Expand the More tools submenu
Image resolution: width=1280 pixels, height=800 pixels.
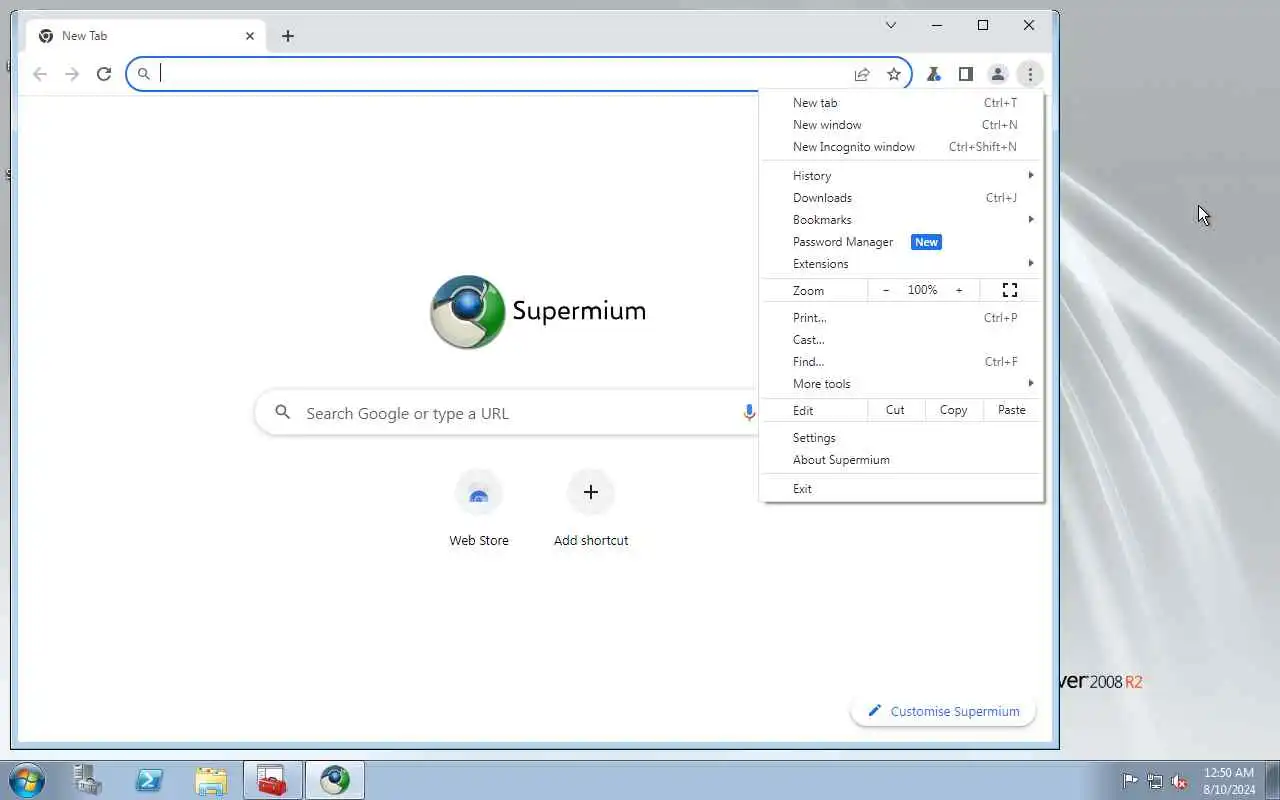pos(902,384)
